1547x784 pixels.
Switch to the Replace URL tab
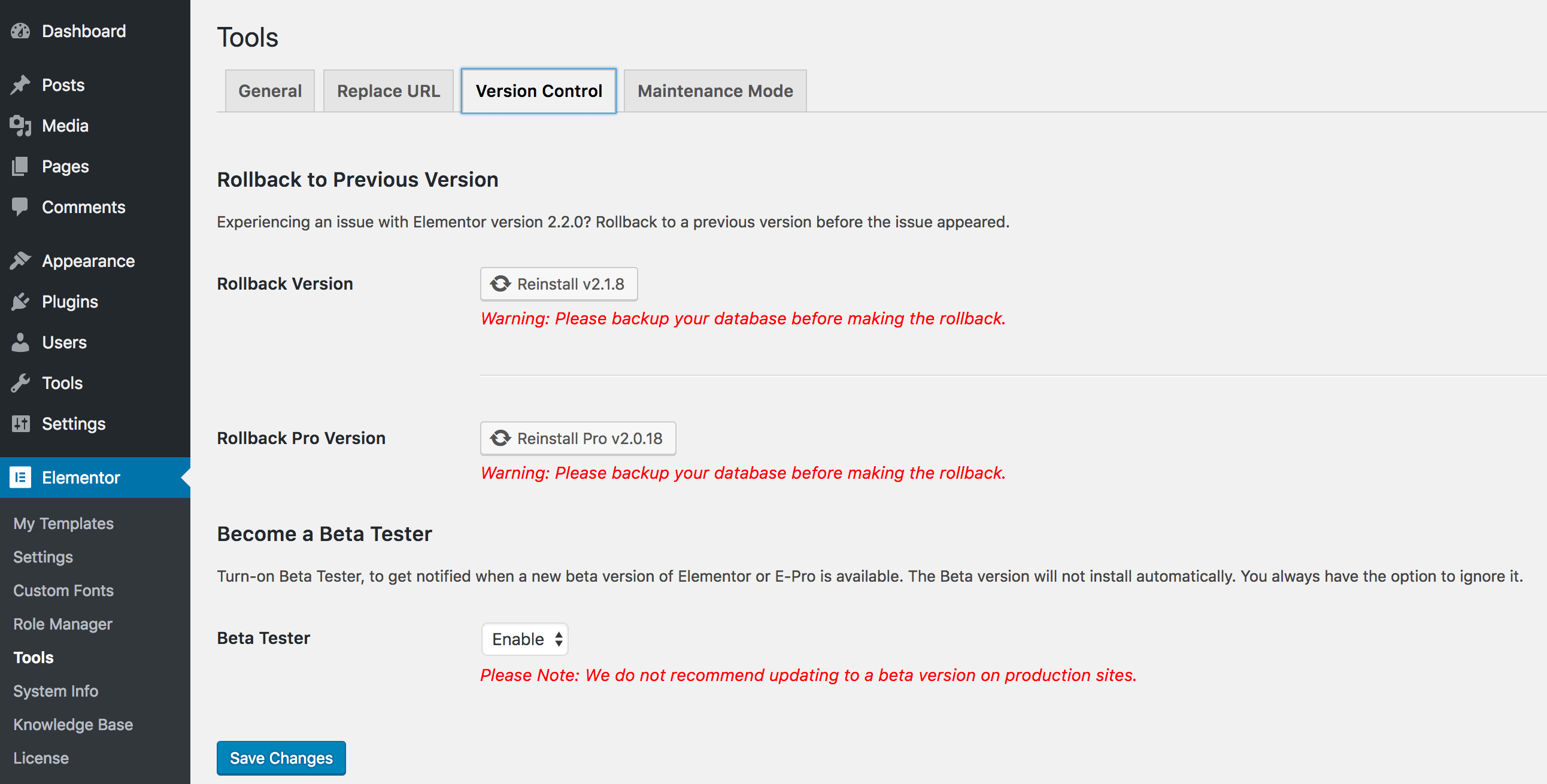(x=388, y=90)
